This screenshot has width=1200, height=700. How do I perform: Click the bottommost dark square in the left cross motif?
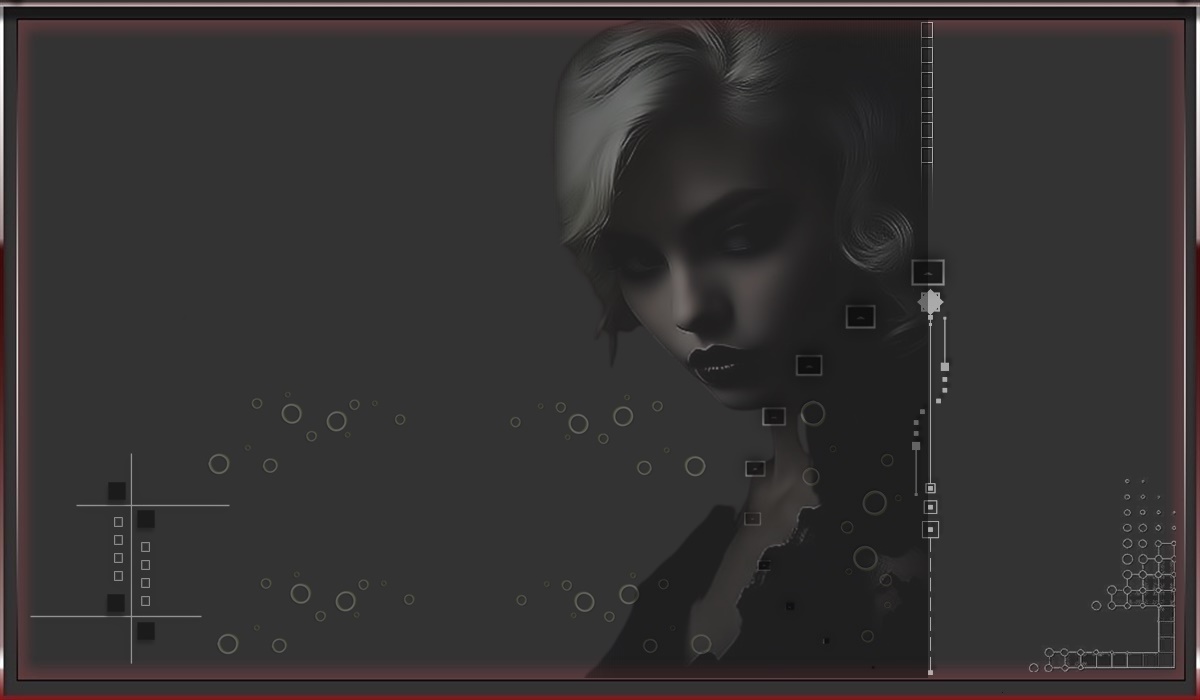146,631
